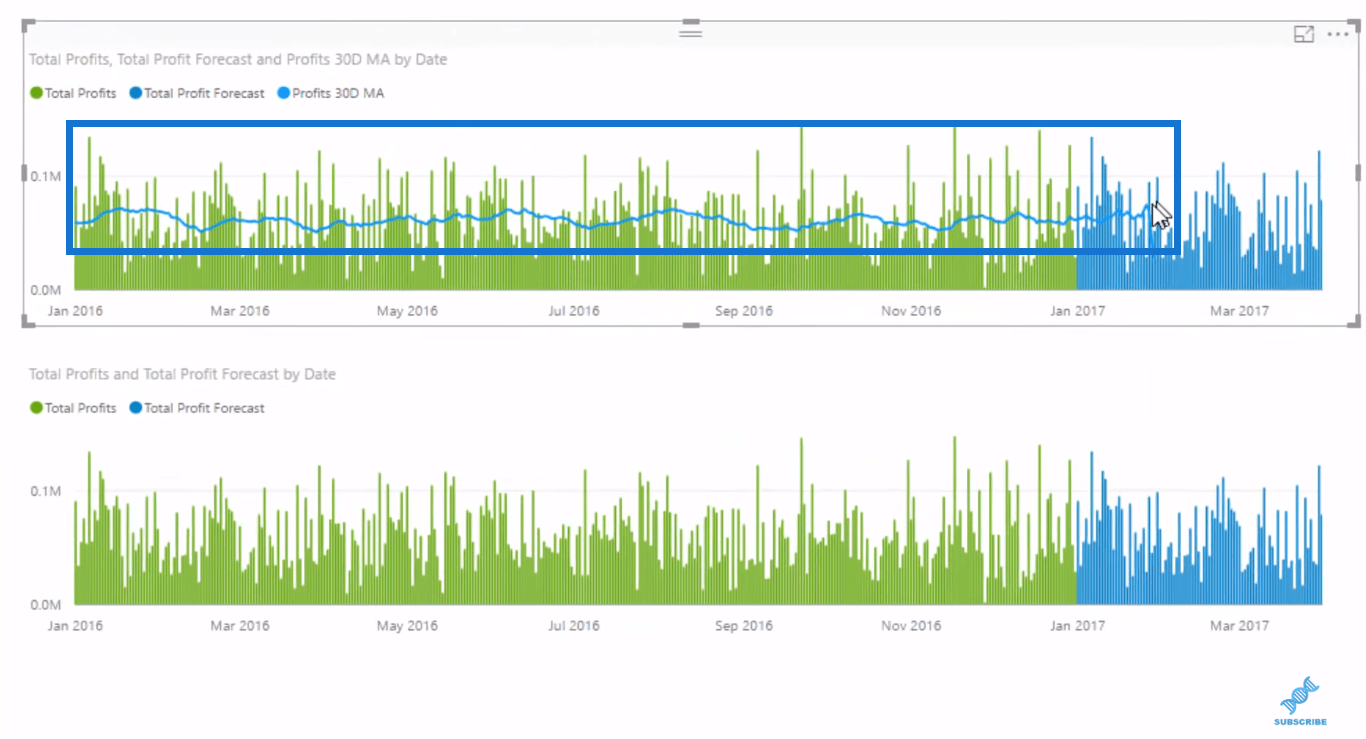The width and height of the screenshot is (1366, 739).
Task: Click the Total Profit Forecast legend dot in bottom chart
Action: (x=135, y=408)
